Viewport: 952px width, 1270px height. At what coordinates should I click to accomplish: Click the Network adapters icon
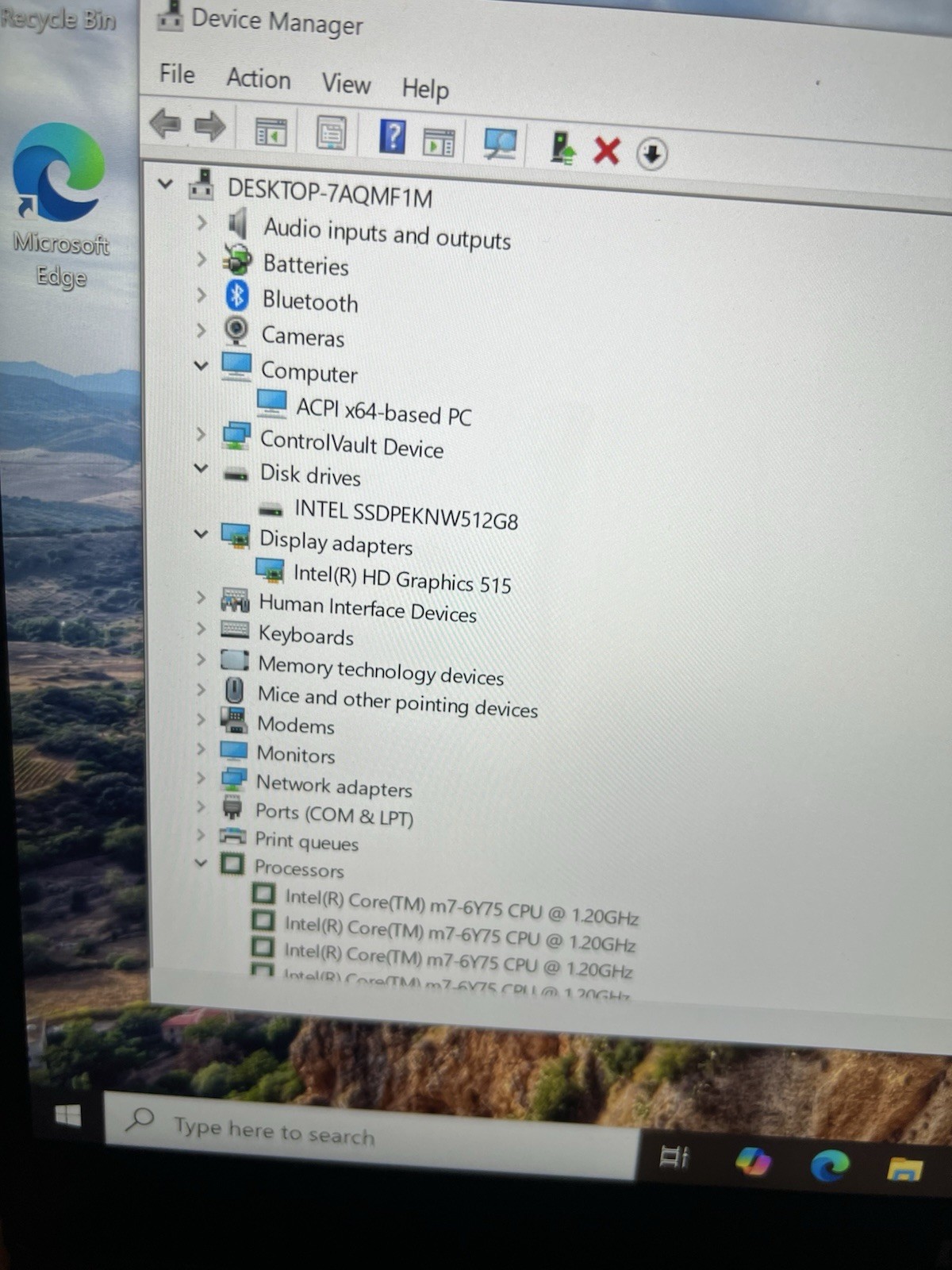pyautogui.click(x=233, y=779)
